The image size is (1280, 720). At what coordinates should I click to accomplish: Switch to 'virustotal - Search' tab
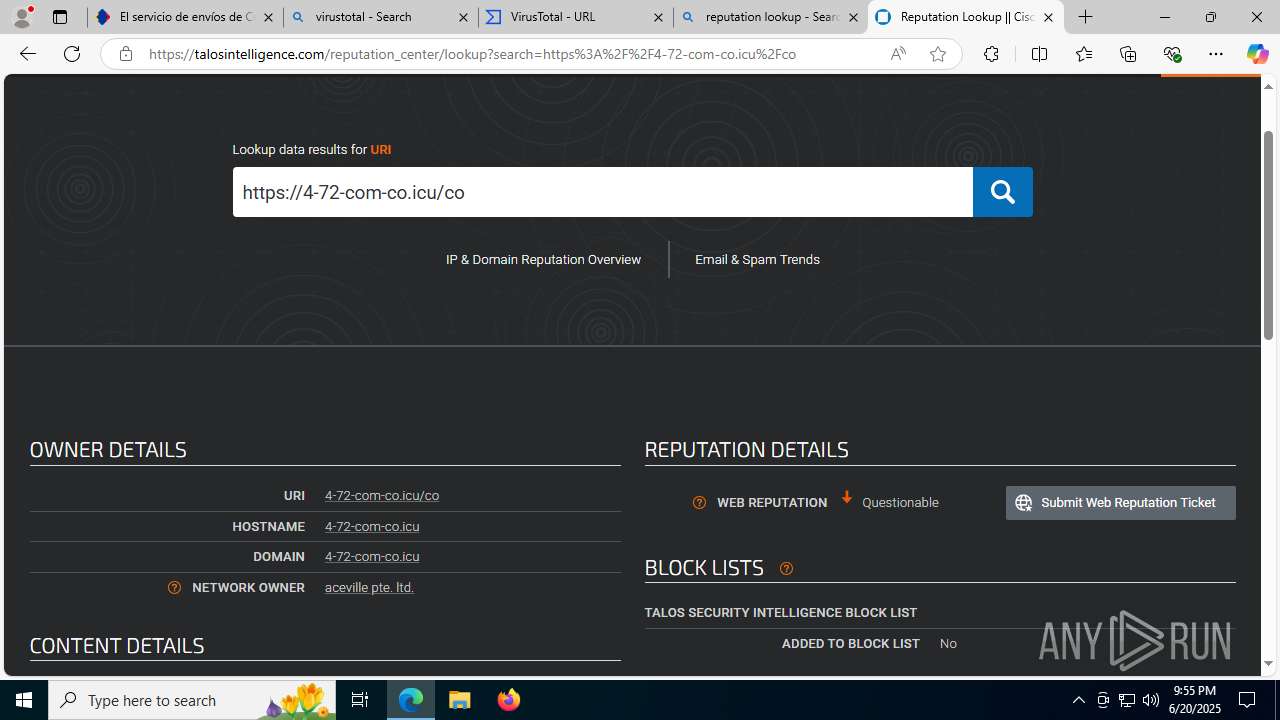point(380,17)
